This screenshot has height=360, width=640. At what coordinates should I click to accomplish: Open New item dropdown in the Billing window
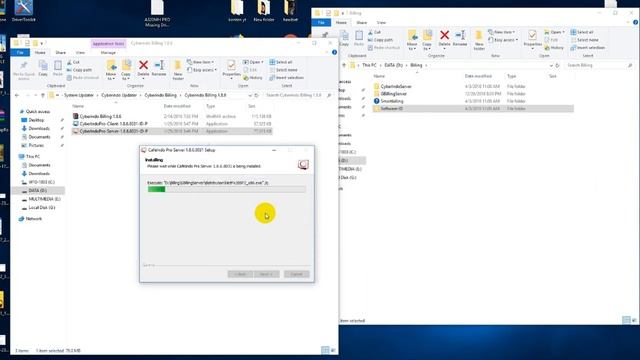pyautogui.click(x=502, y=32)
